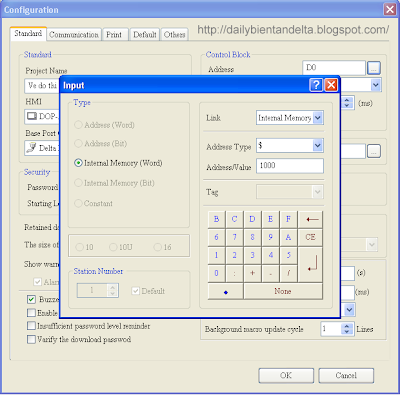400x395 pixels.
Task: Select Address (Word) radio button
Action: coord(78,125)
